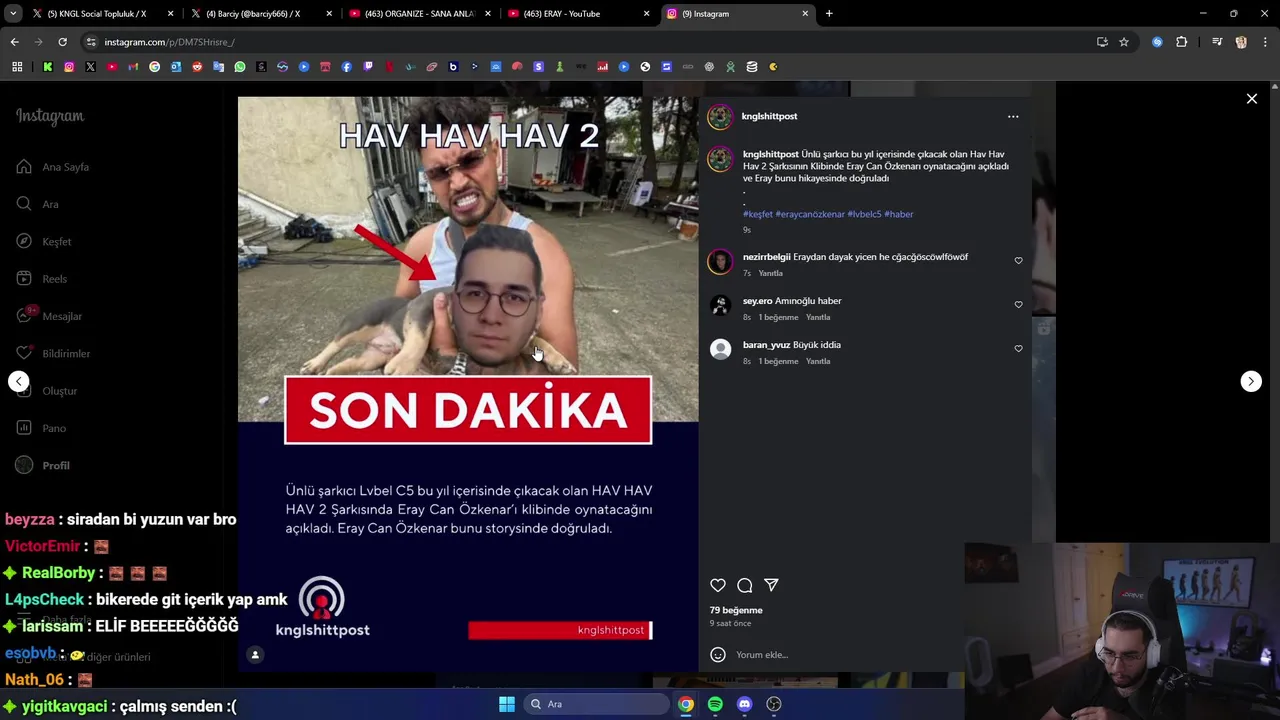This screenshot has width=1280, height=720.
Task: Click the comment bubble icon
Action: (x=745, y=585)
